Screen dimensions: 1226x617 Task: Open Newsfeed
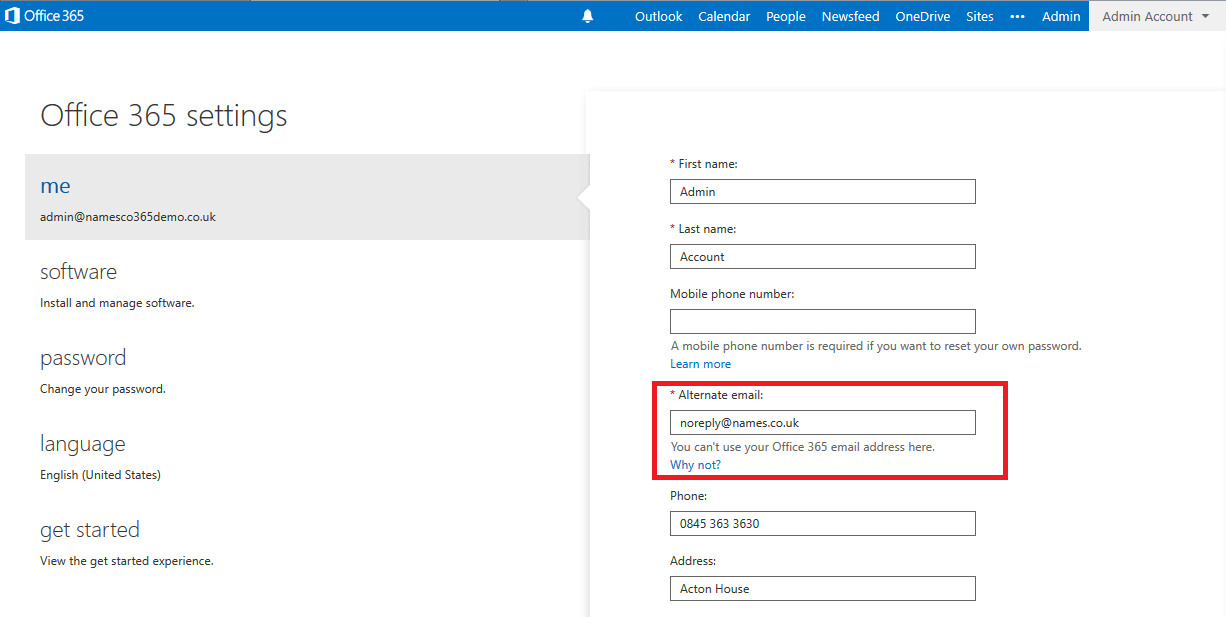851,16
